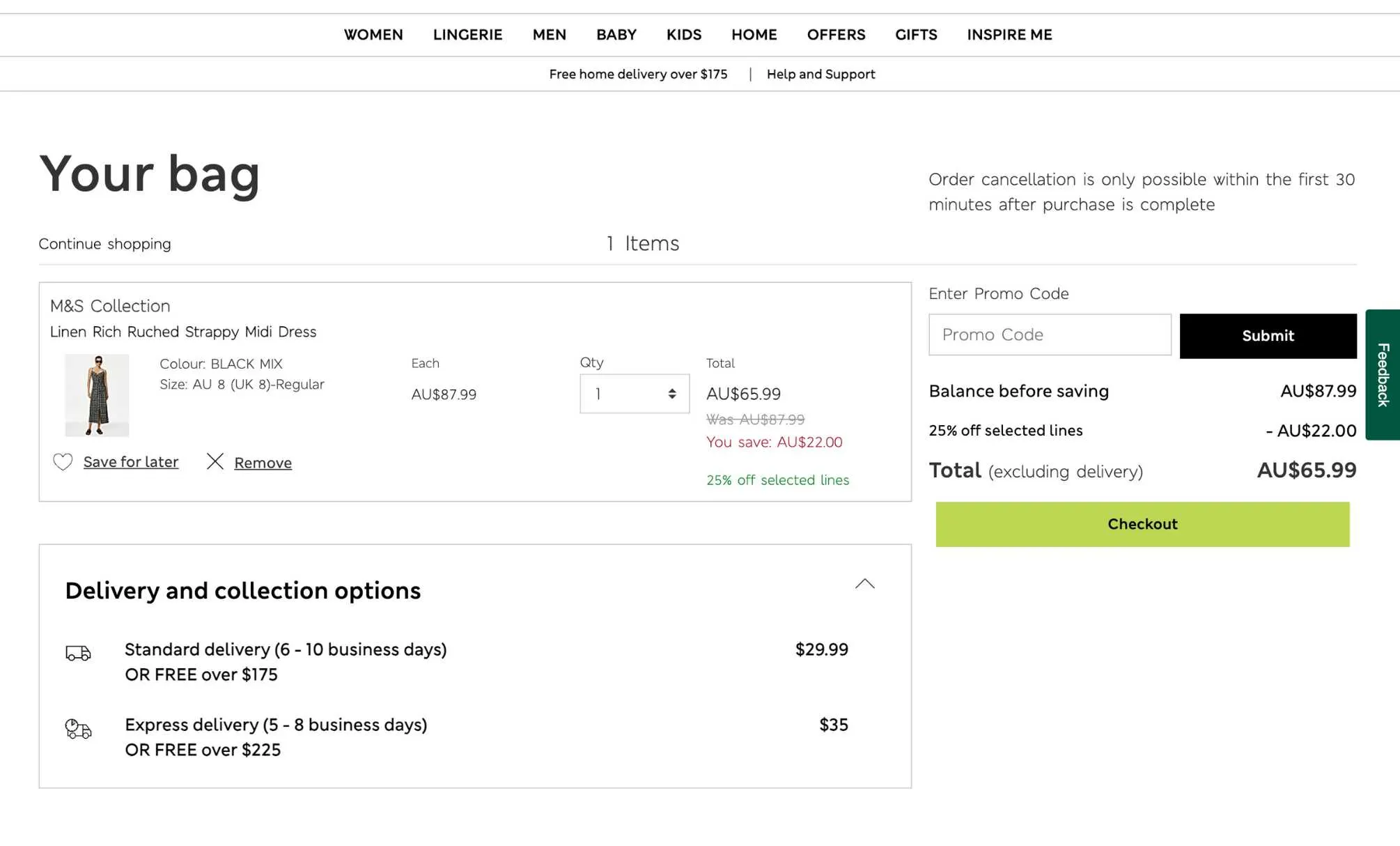Click Free home delivery over $175
1400x846 pixels.
tap(638, 75)
